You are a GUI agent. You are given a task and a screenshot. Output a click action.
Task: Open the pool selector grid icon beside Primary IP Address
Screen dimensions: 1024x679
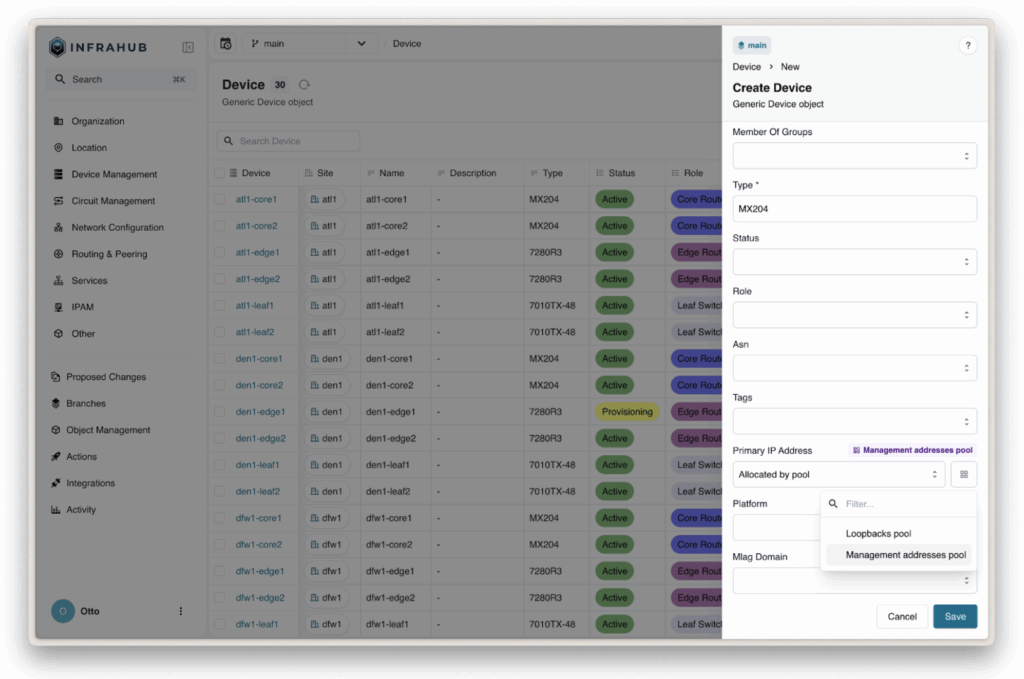(x=963, y=473)
